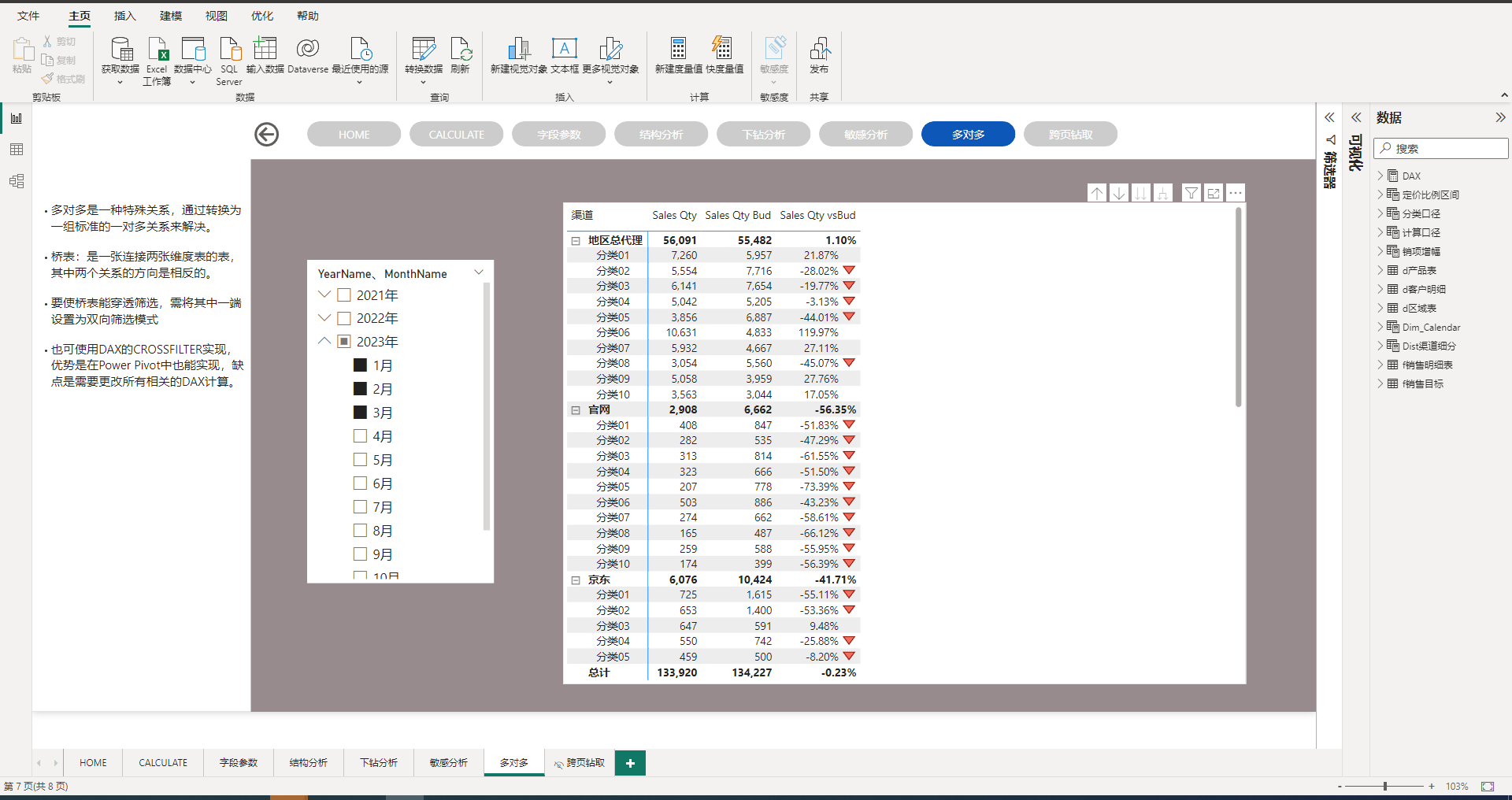This screenshot has height=800, width=1512.
Task: Open the matrix visual filter icon
Action: point(1191,193)
